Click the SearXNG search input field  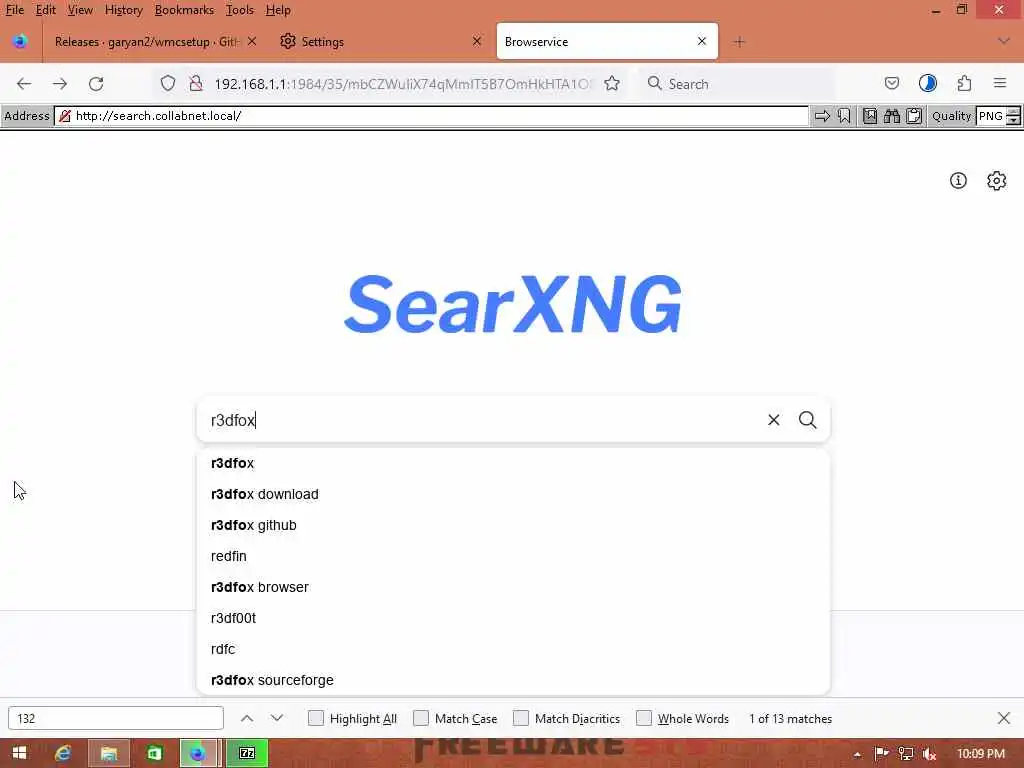(483, 420)
